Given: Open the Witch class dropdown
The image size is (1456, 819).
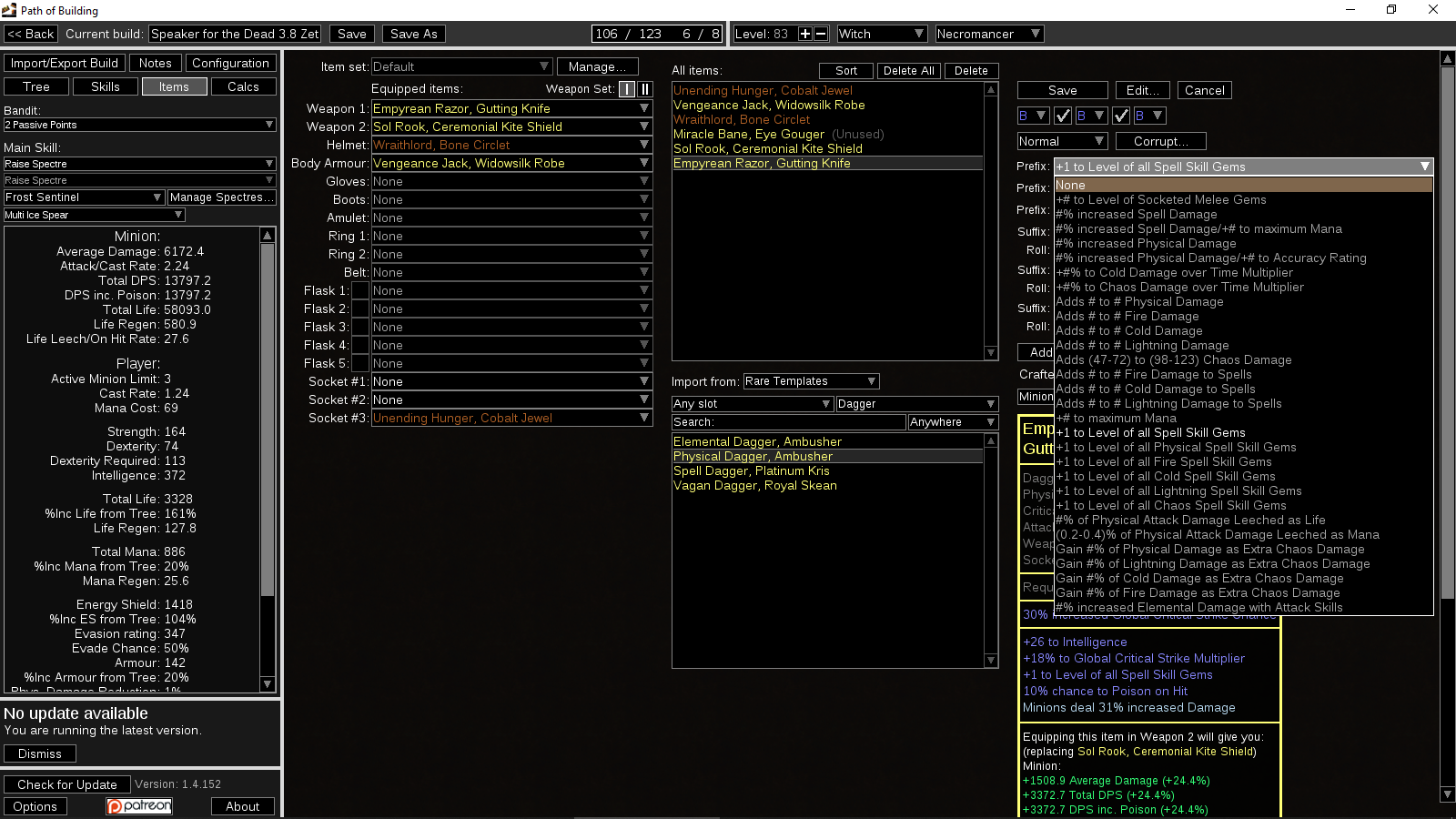Looking at the screenshot, I should click(x=881, y=33).
